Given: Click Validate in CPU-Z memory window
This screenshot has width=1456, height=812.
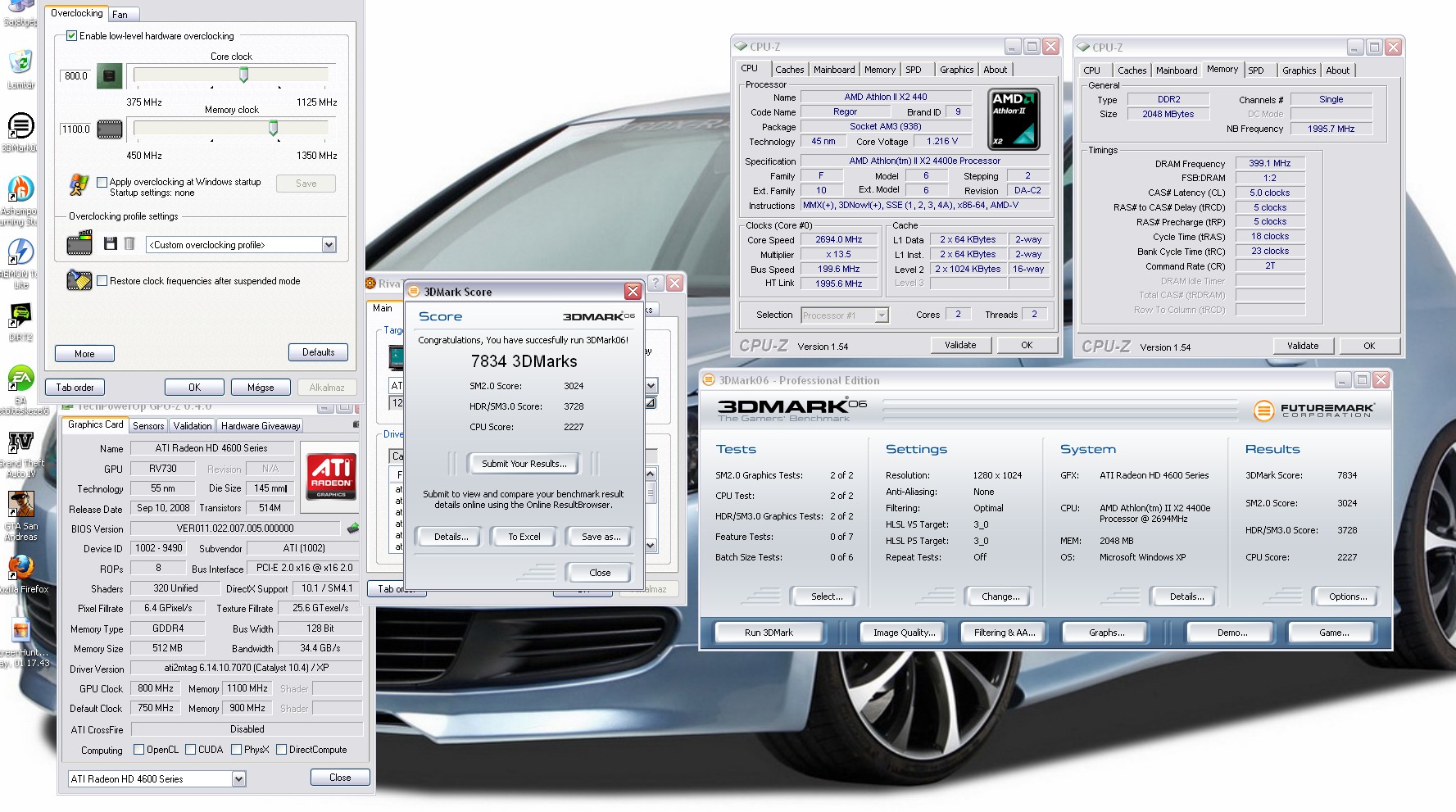Looking at the screenshot, I should click(1303, 346).
